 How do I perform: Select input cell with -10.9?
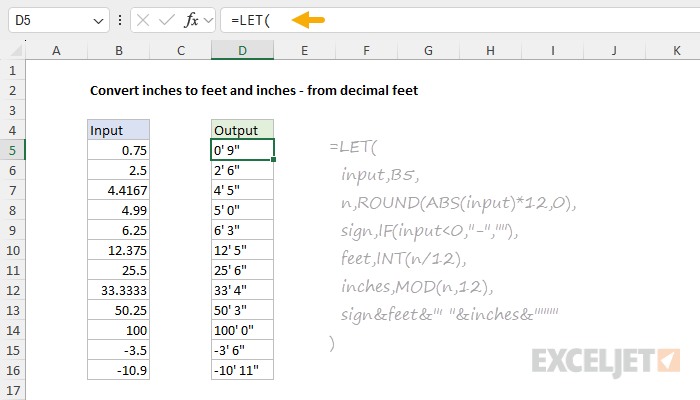pyautogui.click(x=119, y=371)
